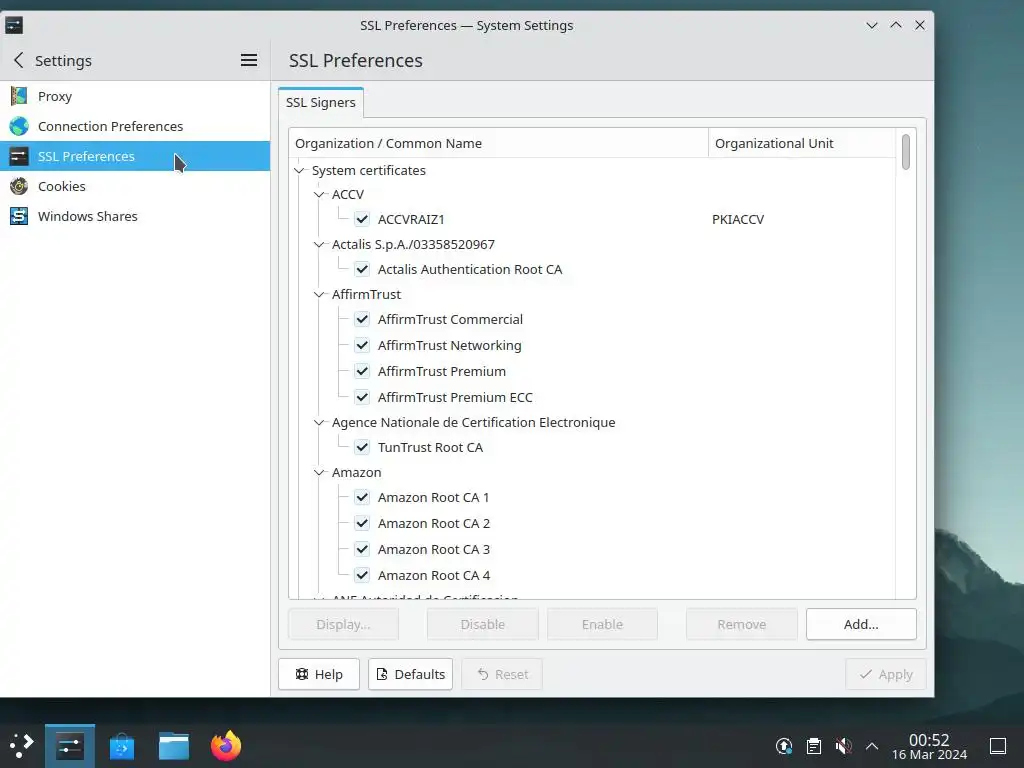The width and height of the screenshot is (1024, 768).
Task: Toggle the Amazon Root CA 2 checkbox
Action: (x=362, y=524)
